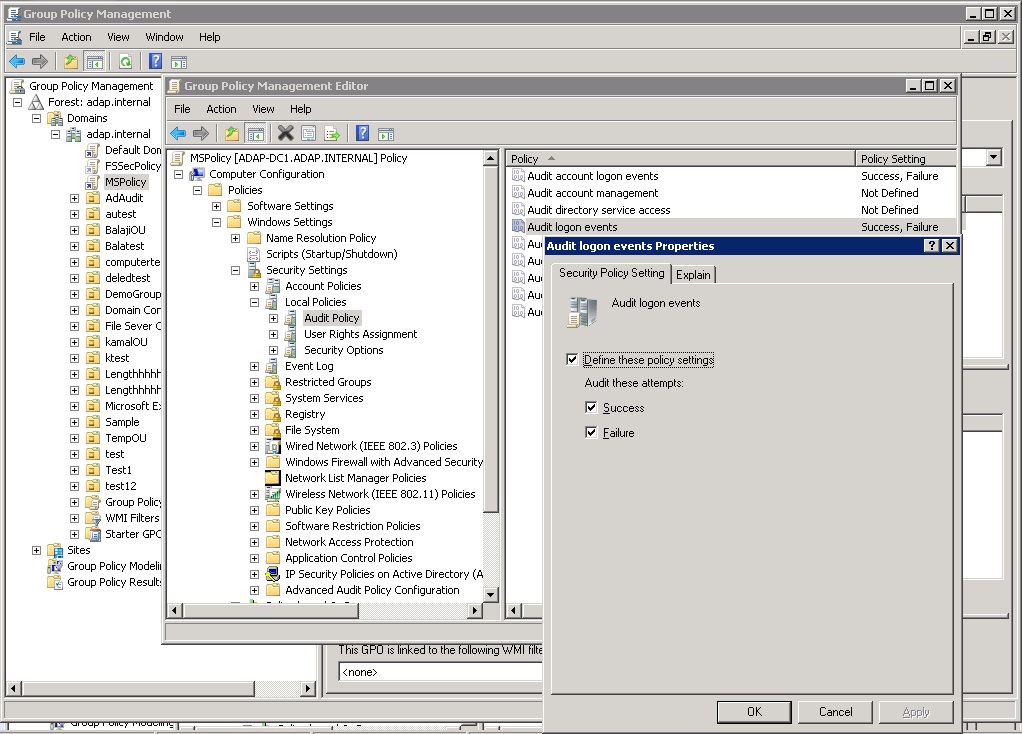Select the Audit account management policy row
1022x734 pixels.
593,193
